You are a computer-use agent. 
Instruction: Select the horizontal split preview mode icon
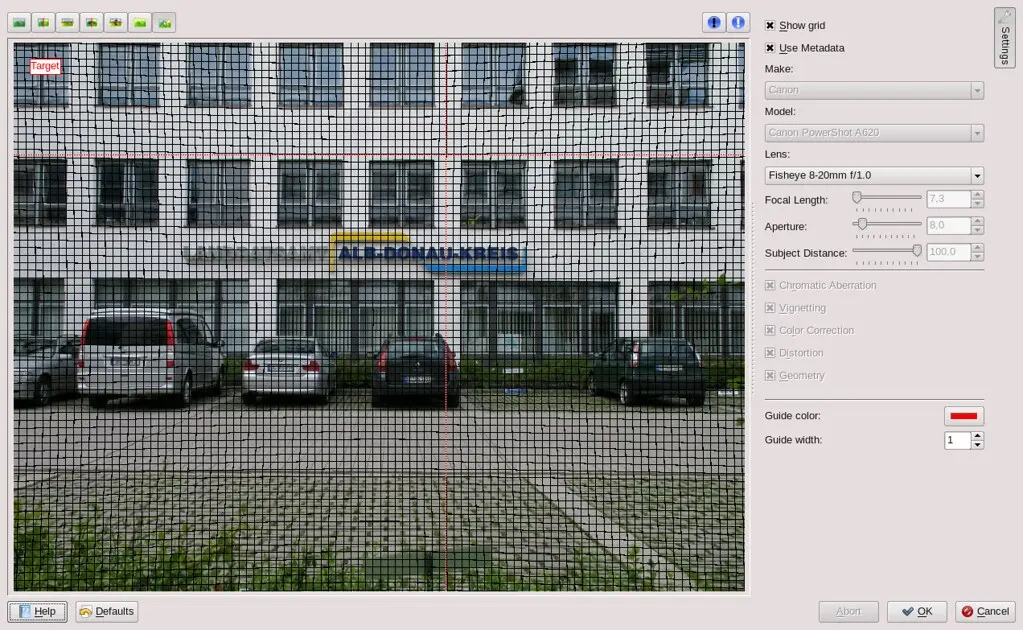(x=66, y=21)
